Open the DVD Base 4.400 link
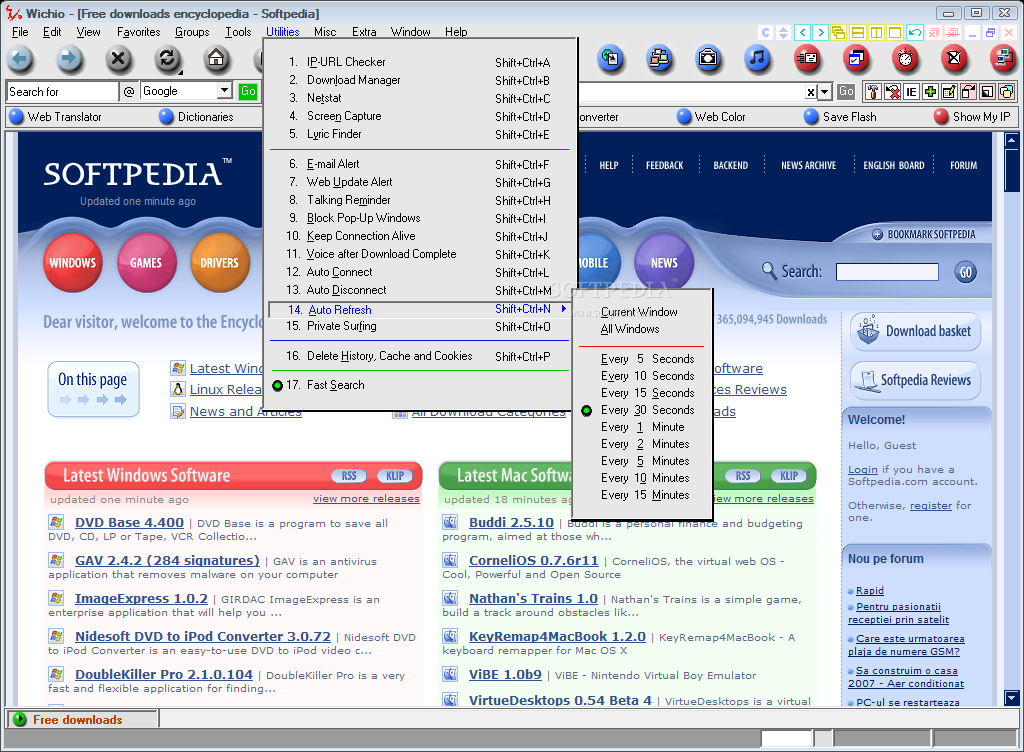 click(129, 523)
